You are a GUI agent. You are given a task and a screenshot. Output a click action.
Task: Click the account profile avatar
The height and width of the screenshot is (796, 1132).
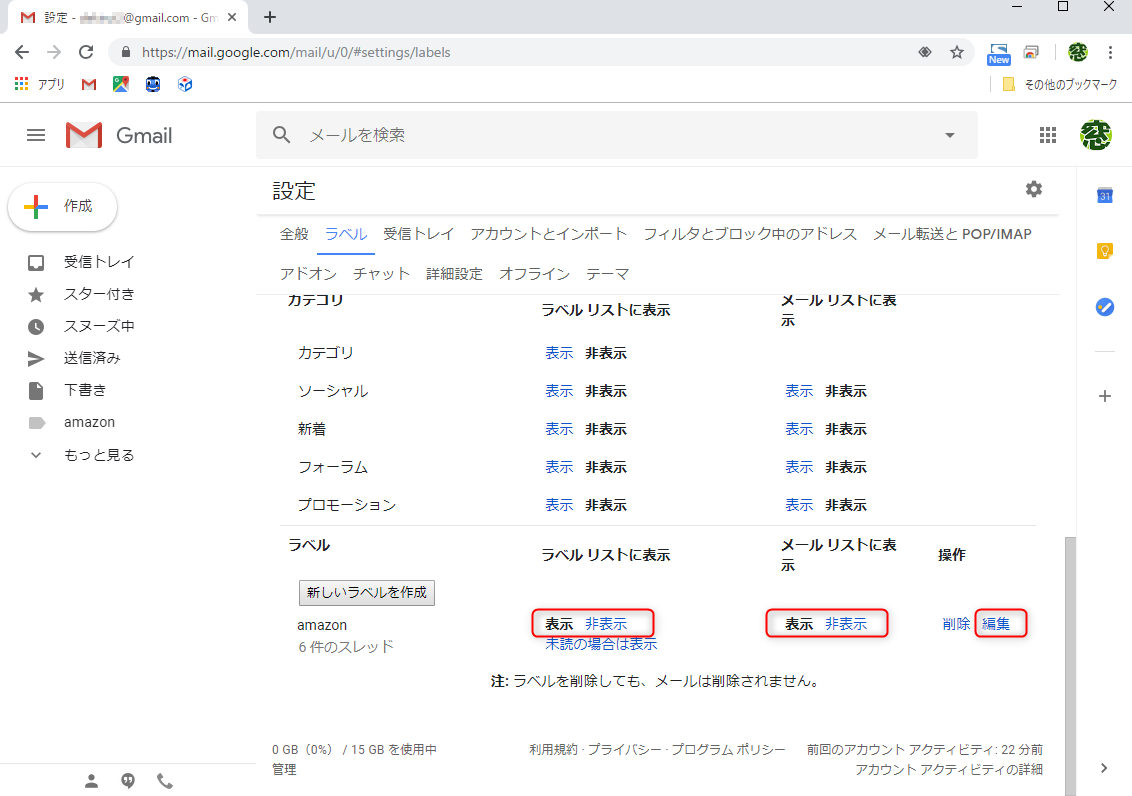pos(1096,134)
